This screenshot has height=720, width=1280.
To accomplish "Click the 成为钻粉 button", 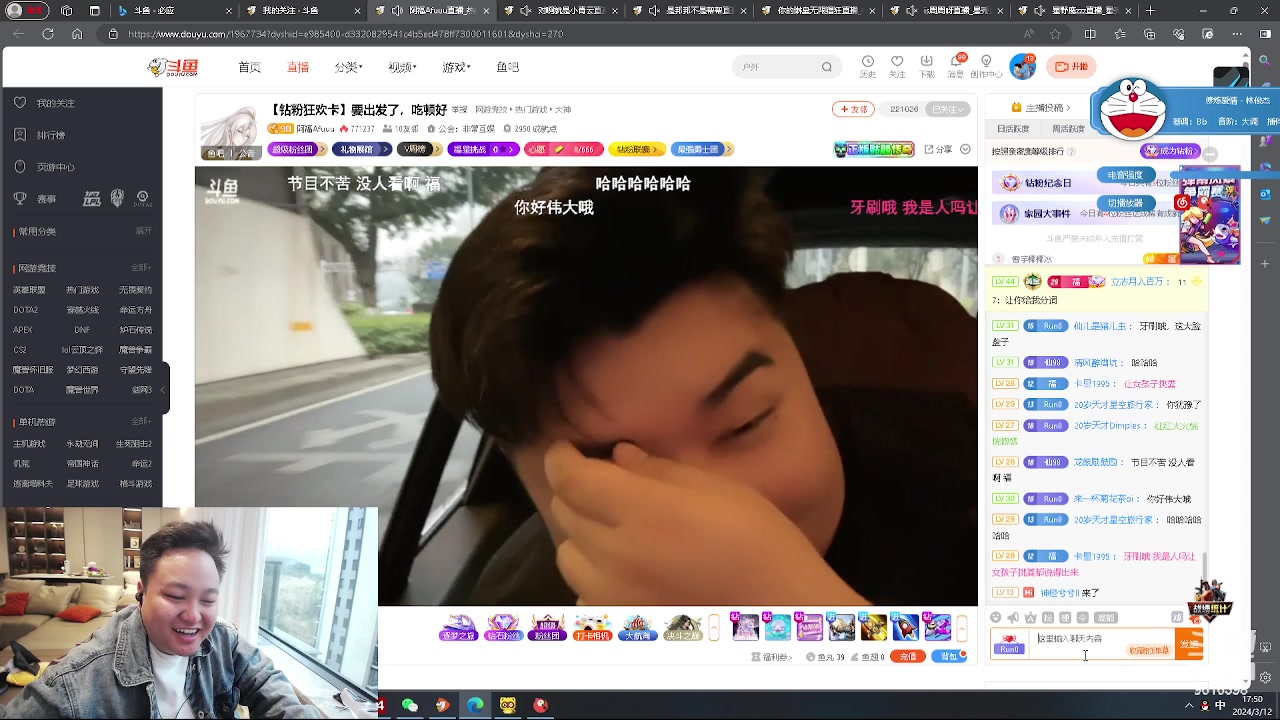I will (1170, 151).
